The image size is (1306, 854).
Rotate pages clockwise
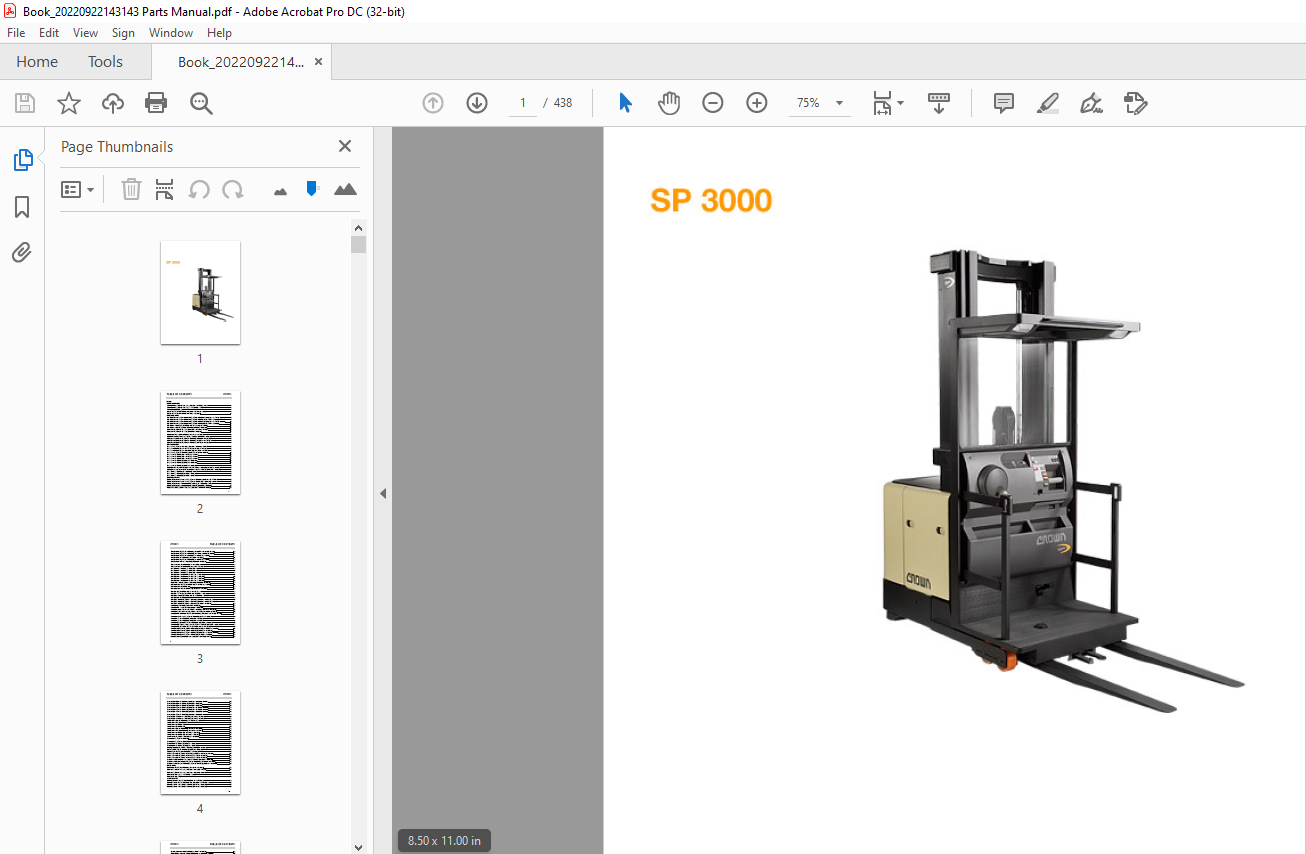(x=233, y=189)
